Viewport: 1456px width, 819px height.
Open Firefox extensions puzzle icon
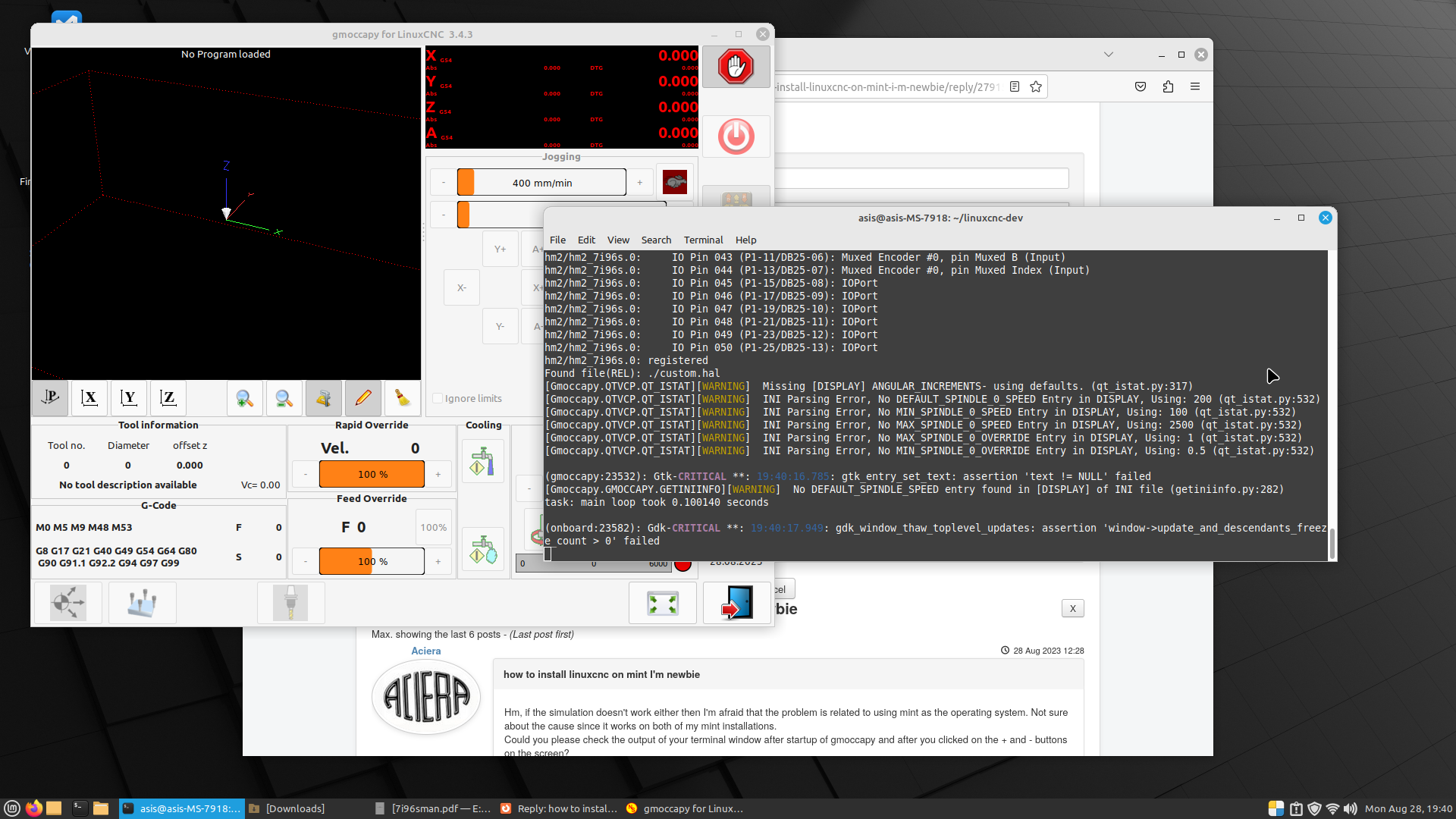(x=1168, y=86)
